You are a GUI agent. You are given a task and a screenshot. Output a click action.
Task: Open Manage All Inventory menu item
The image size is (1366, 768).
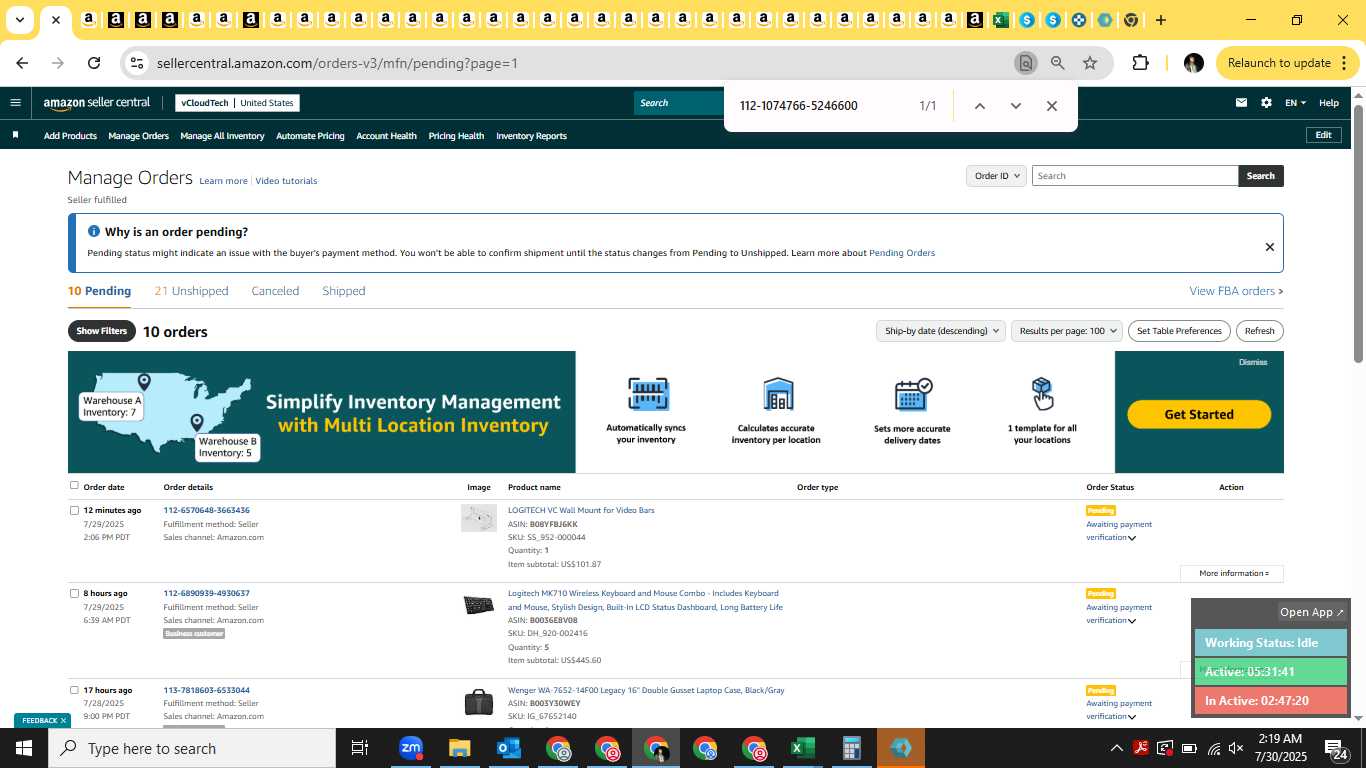(222, 136)
